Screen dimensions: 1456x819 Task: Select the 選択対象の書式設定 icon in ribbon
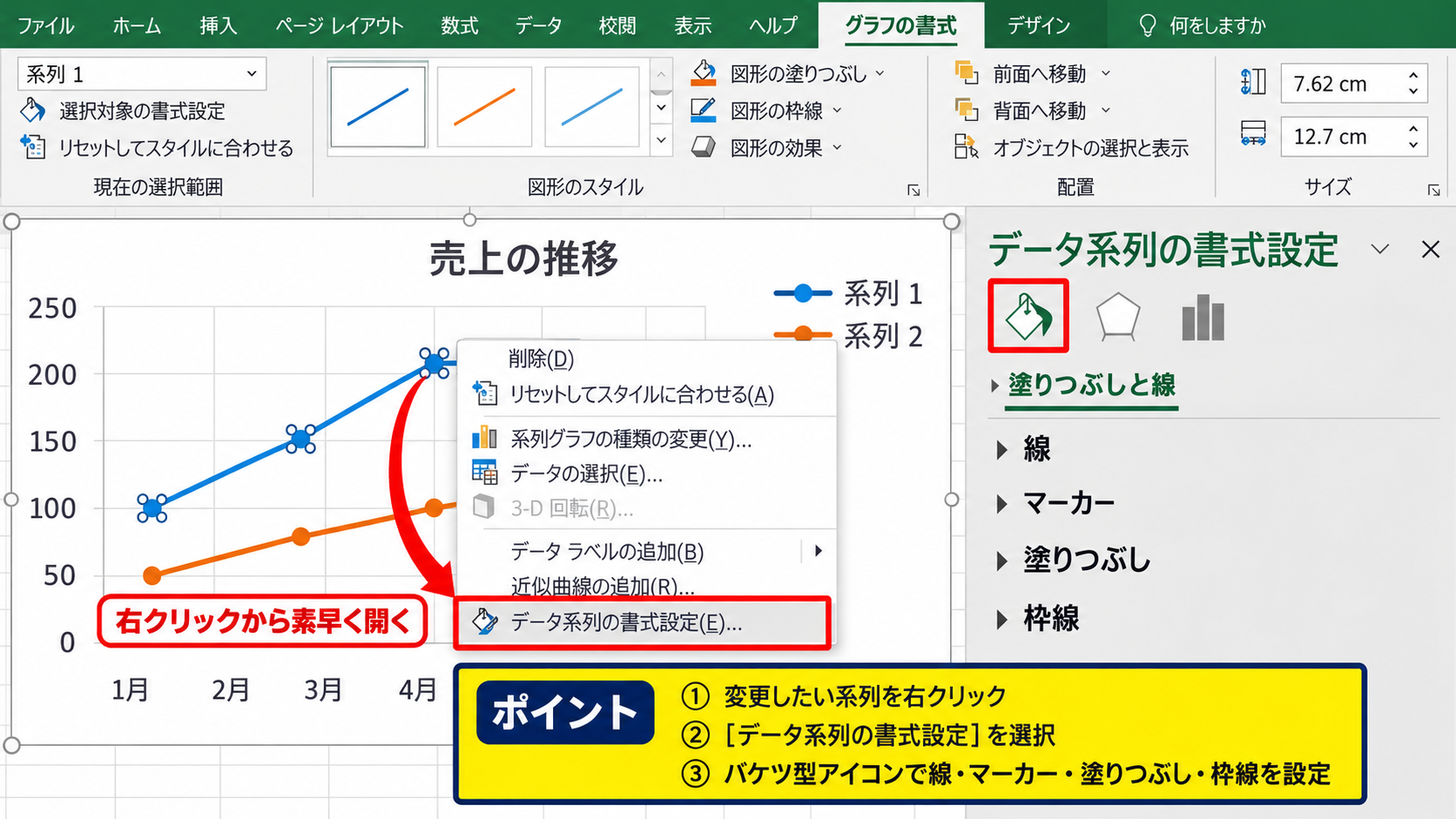tap(33, 111)
